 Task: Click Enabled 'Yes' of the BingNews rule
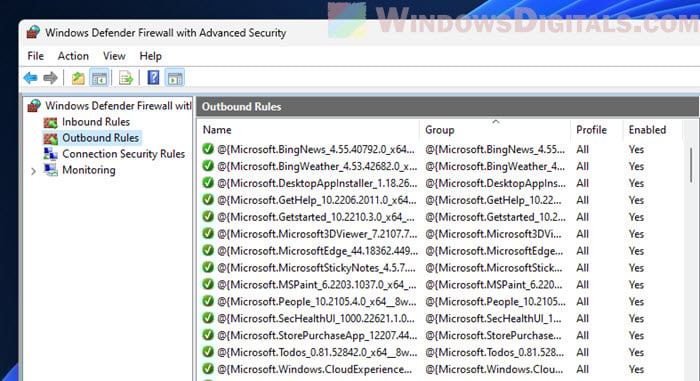636,149
